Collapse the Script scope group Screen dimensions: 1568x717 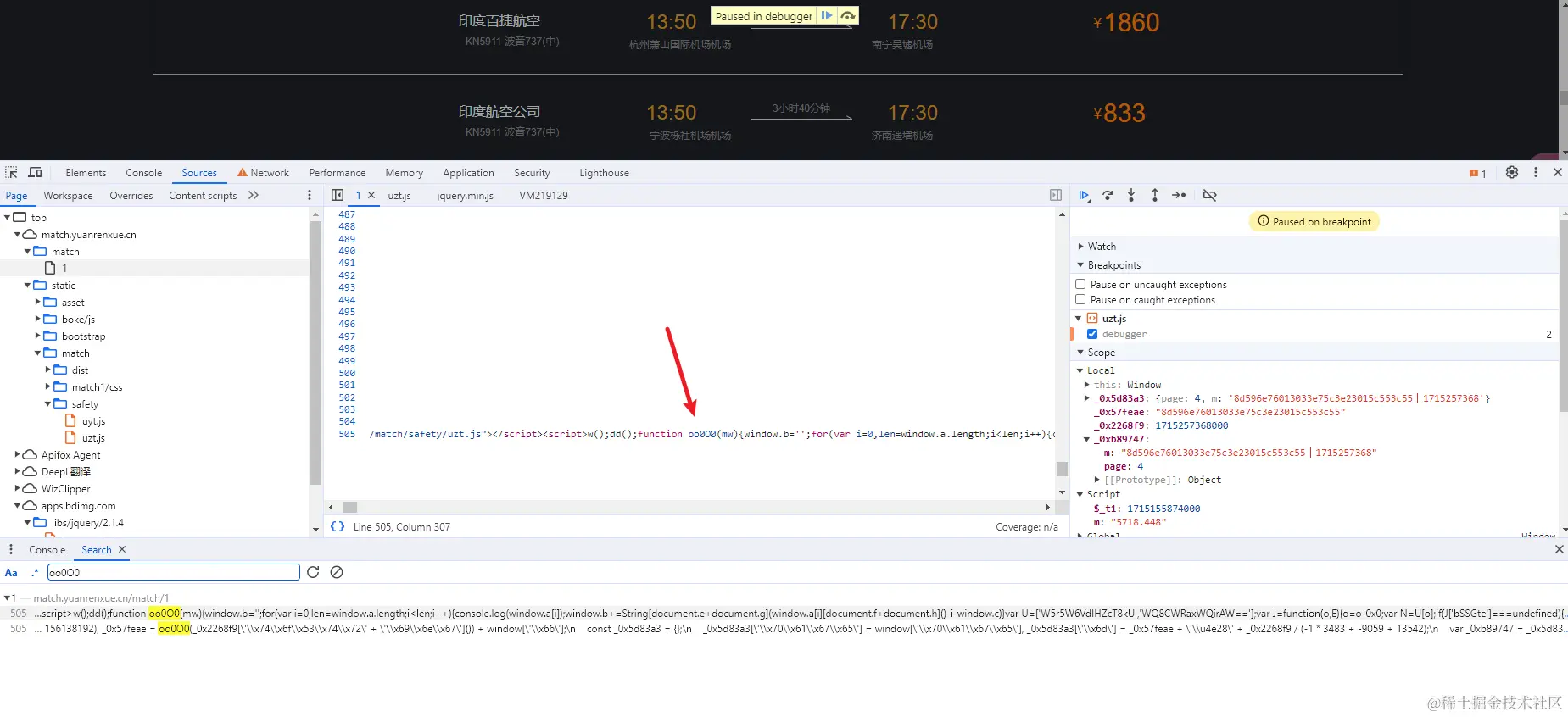1080,494
